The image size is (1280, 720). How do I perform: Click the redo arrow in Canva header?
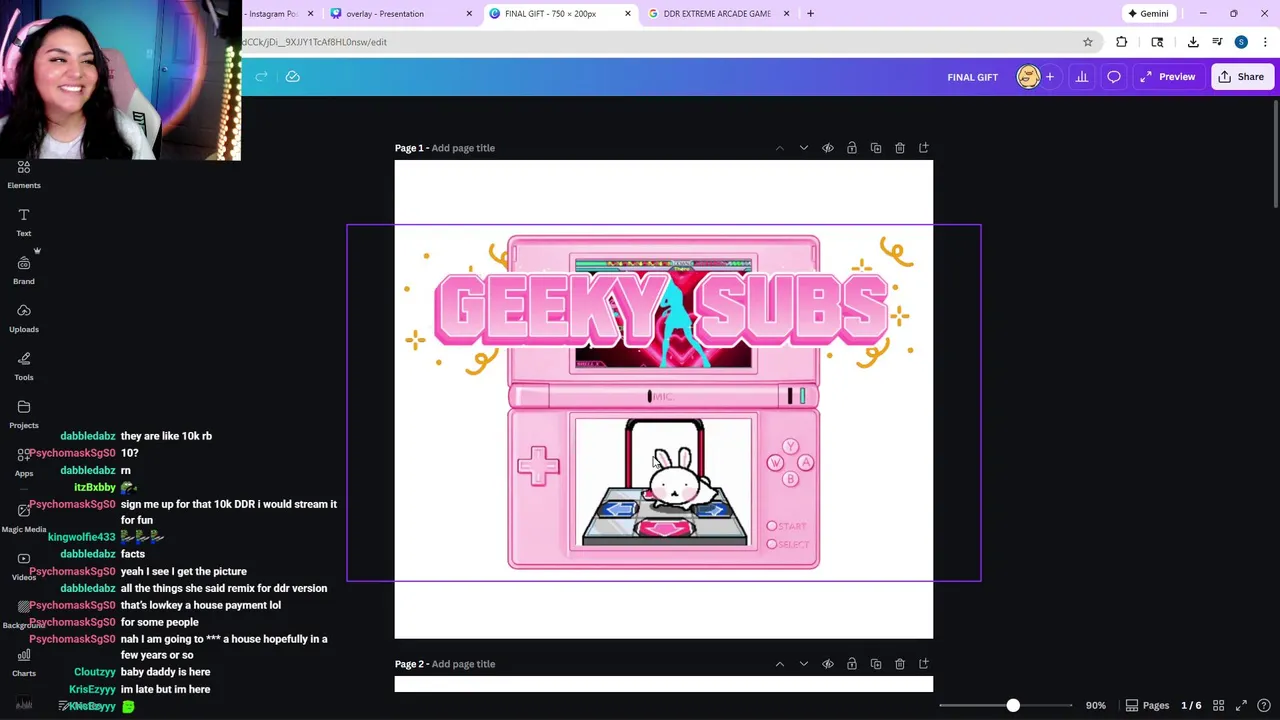[x=261, y=77]
